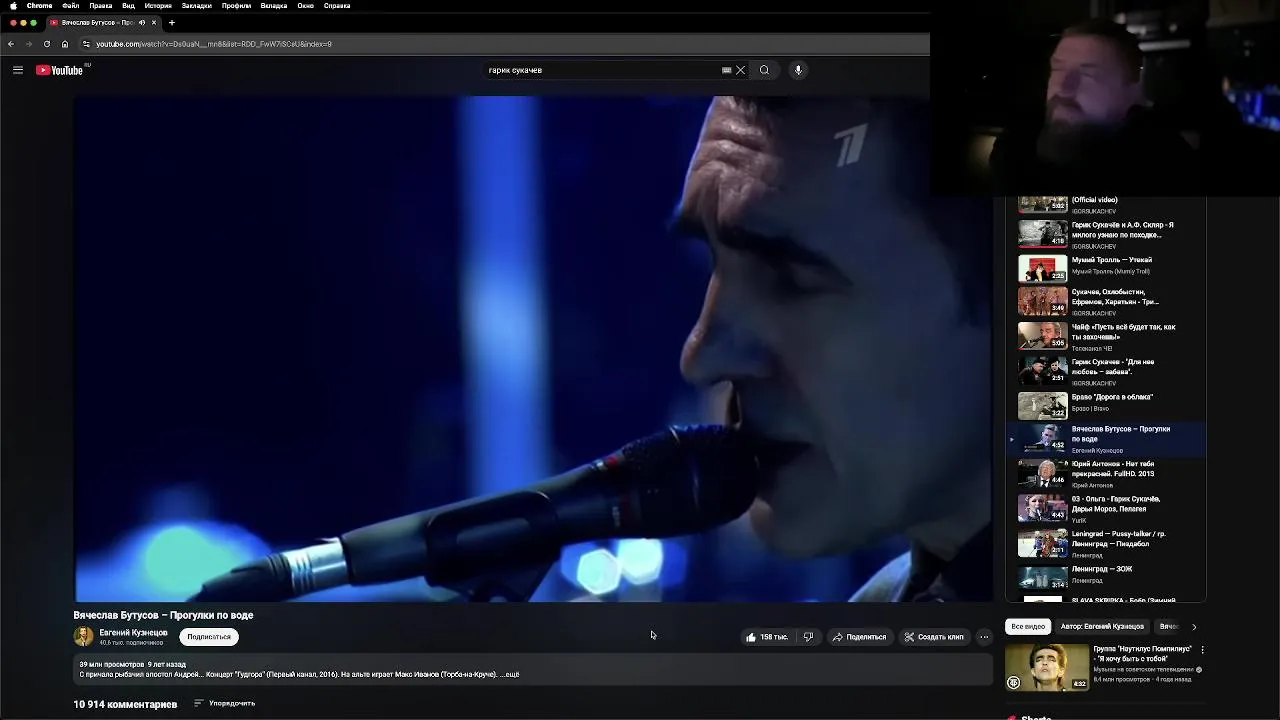This screenshot has width=1280, height=720.
Task: Click the magnifier search button
Action: (x=764, y=70)
